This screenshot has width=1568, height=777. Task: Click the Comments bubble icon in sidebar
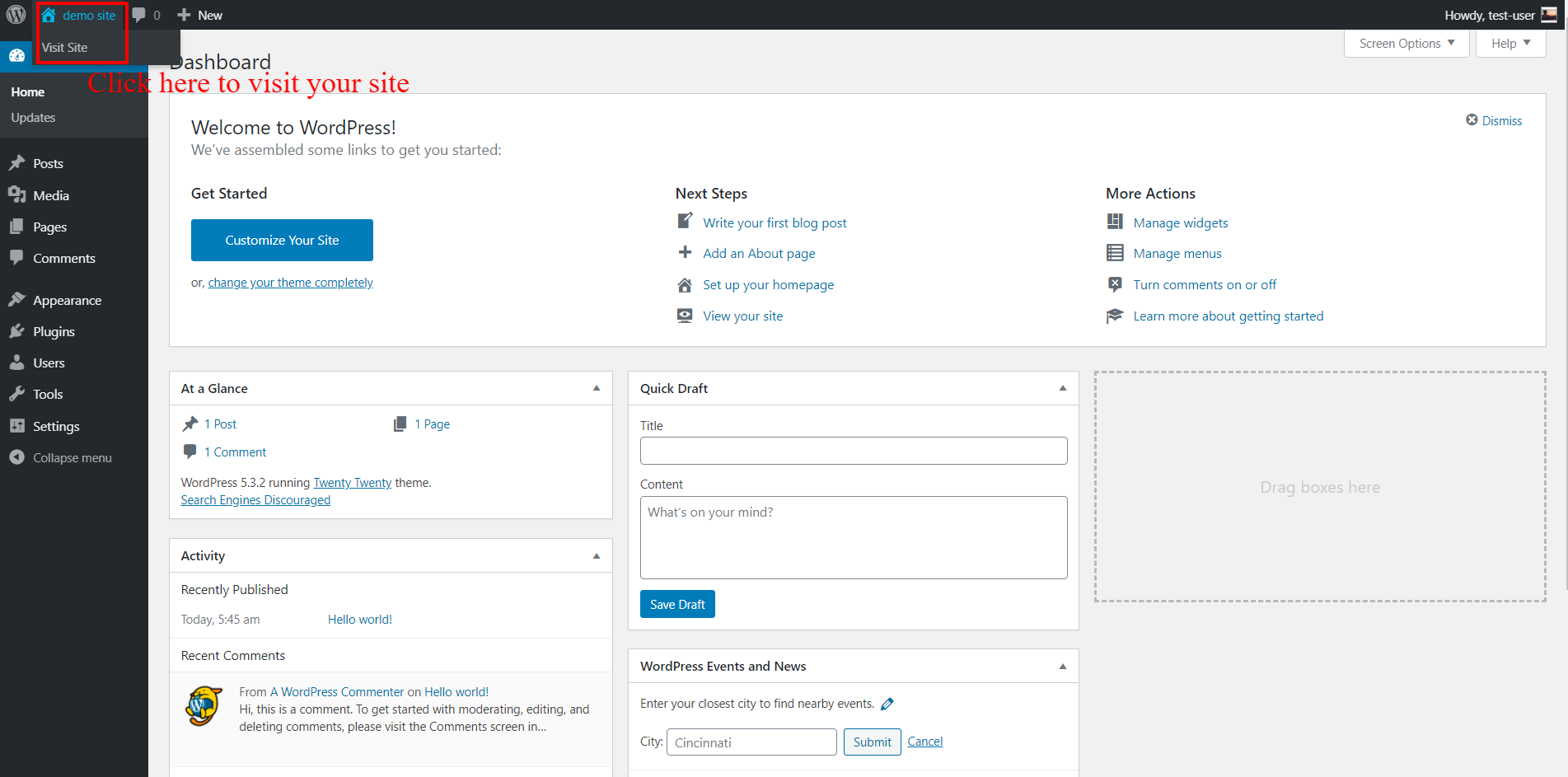click(16, 258)
